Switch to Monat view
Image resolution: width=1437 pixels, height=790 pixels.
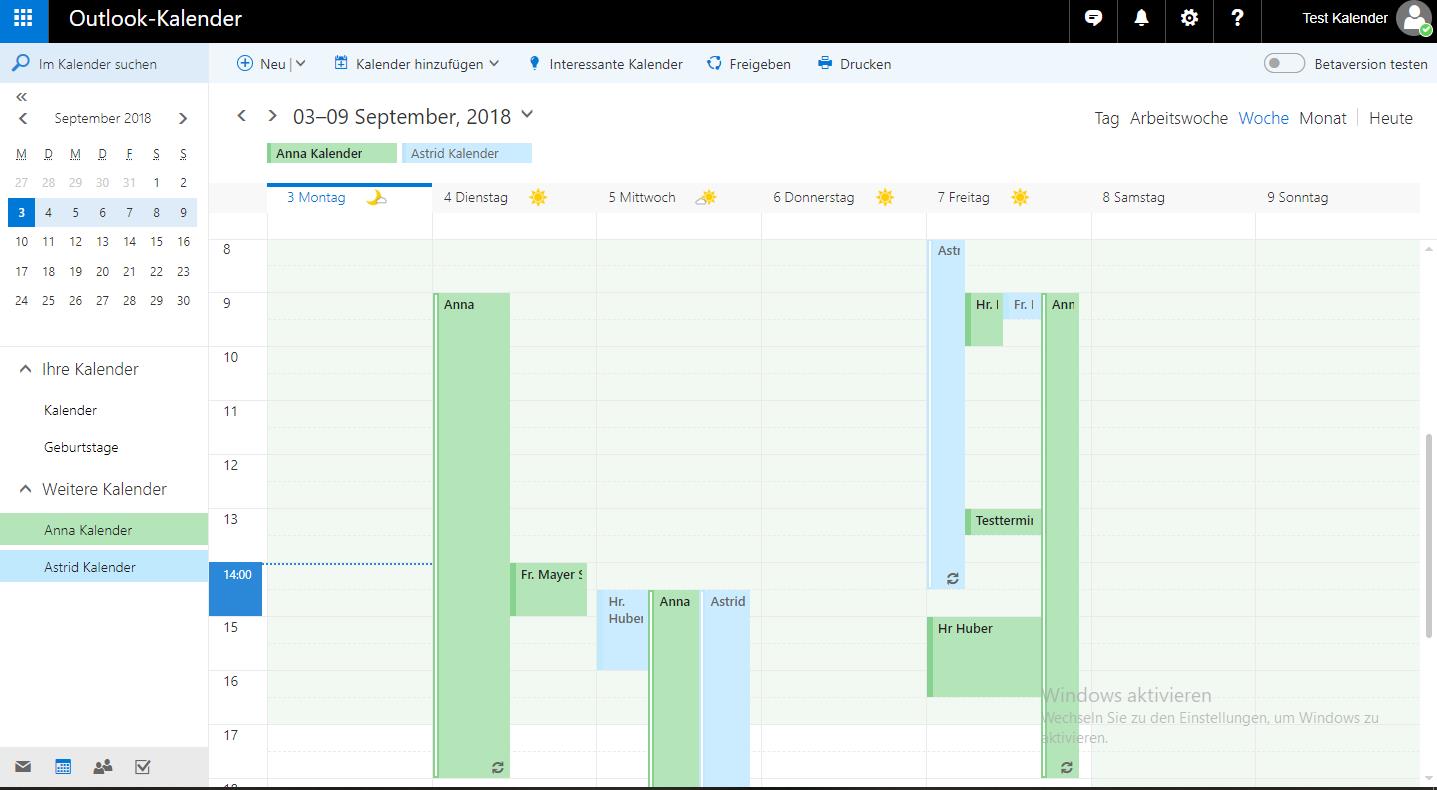coord(1323,118)
